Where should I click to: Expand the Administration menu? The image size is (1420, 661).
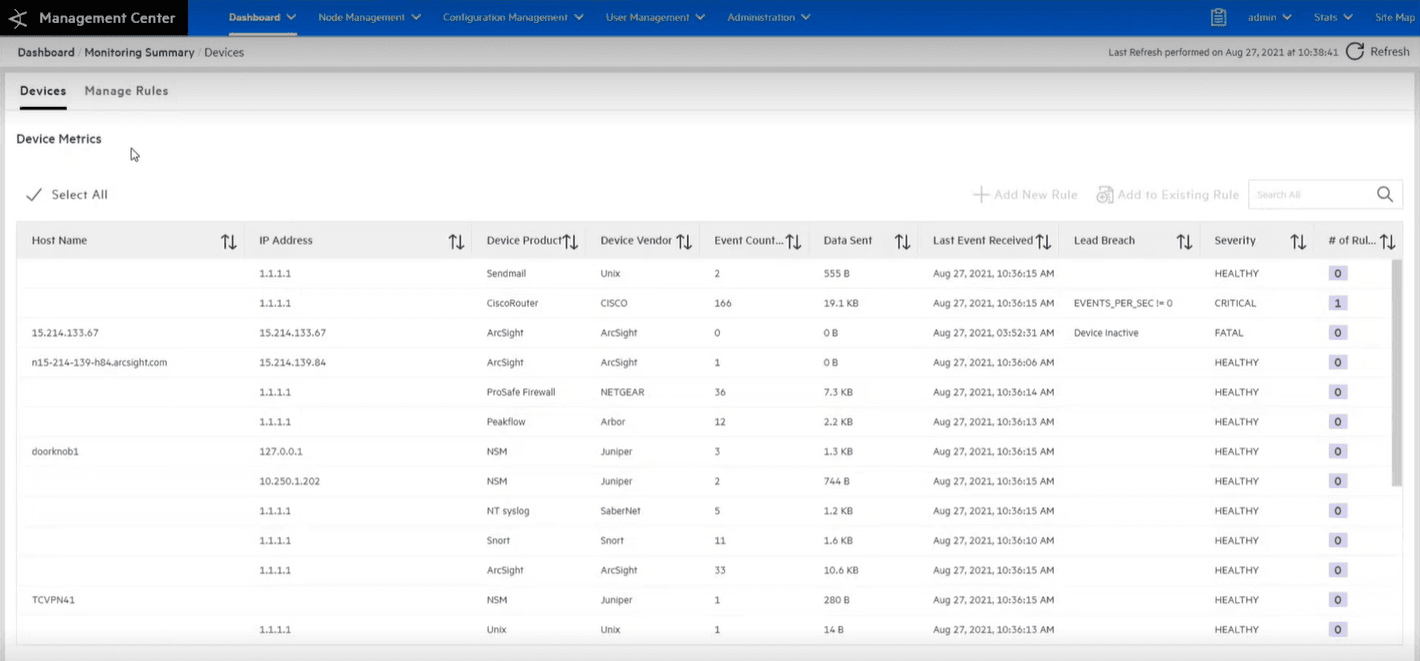coord(768,17)
